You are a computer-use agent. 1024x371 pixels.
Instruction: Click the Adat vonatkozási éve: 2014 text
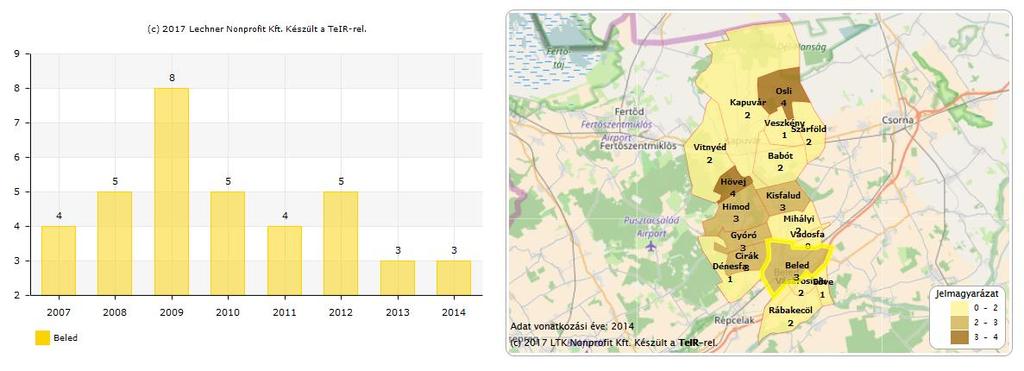point(571,327)
